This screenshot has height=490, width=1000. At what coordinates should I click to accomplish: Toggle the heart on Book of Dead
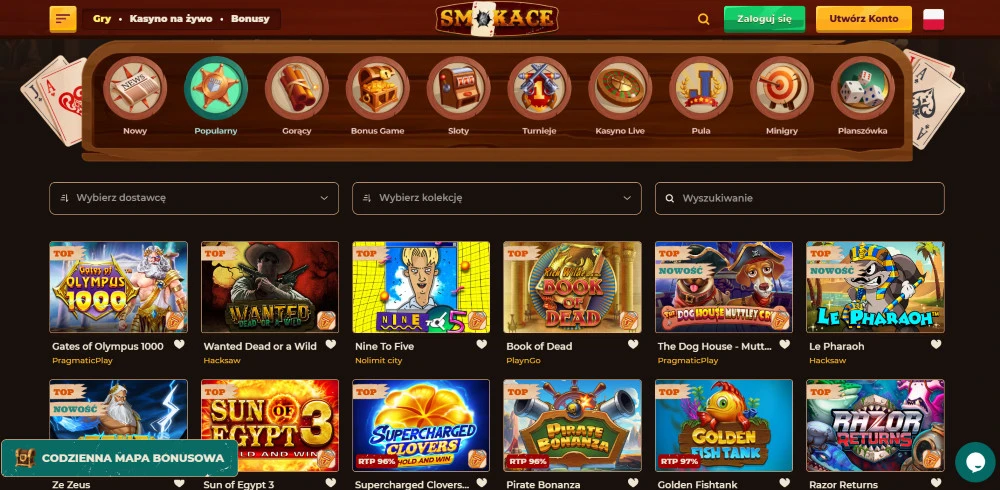coord(633,345)
